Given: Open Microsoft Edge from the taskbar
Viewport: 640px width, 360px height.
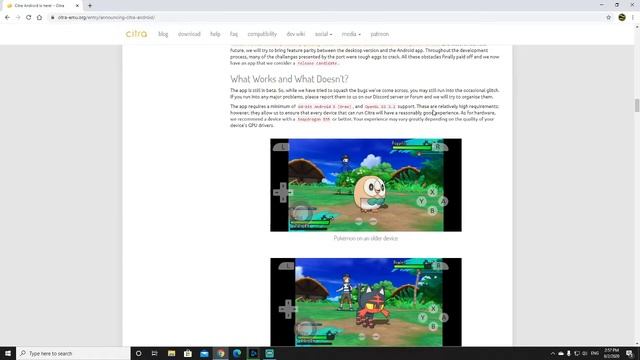Looking at the screenshot, I should [x=237, y=353].
